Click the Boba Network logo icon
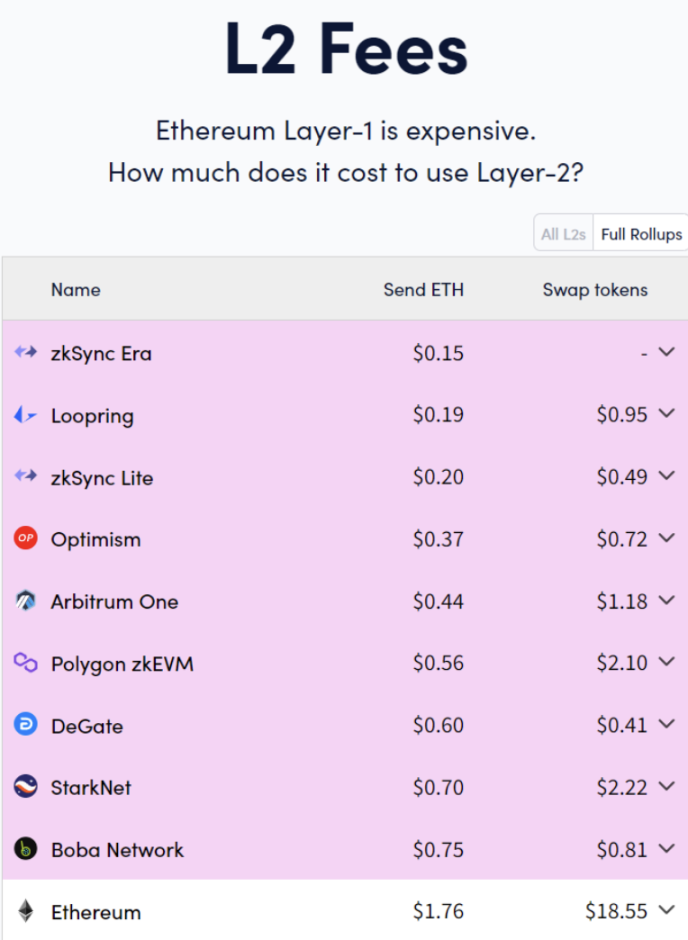 coord(26,849)
